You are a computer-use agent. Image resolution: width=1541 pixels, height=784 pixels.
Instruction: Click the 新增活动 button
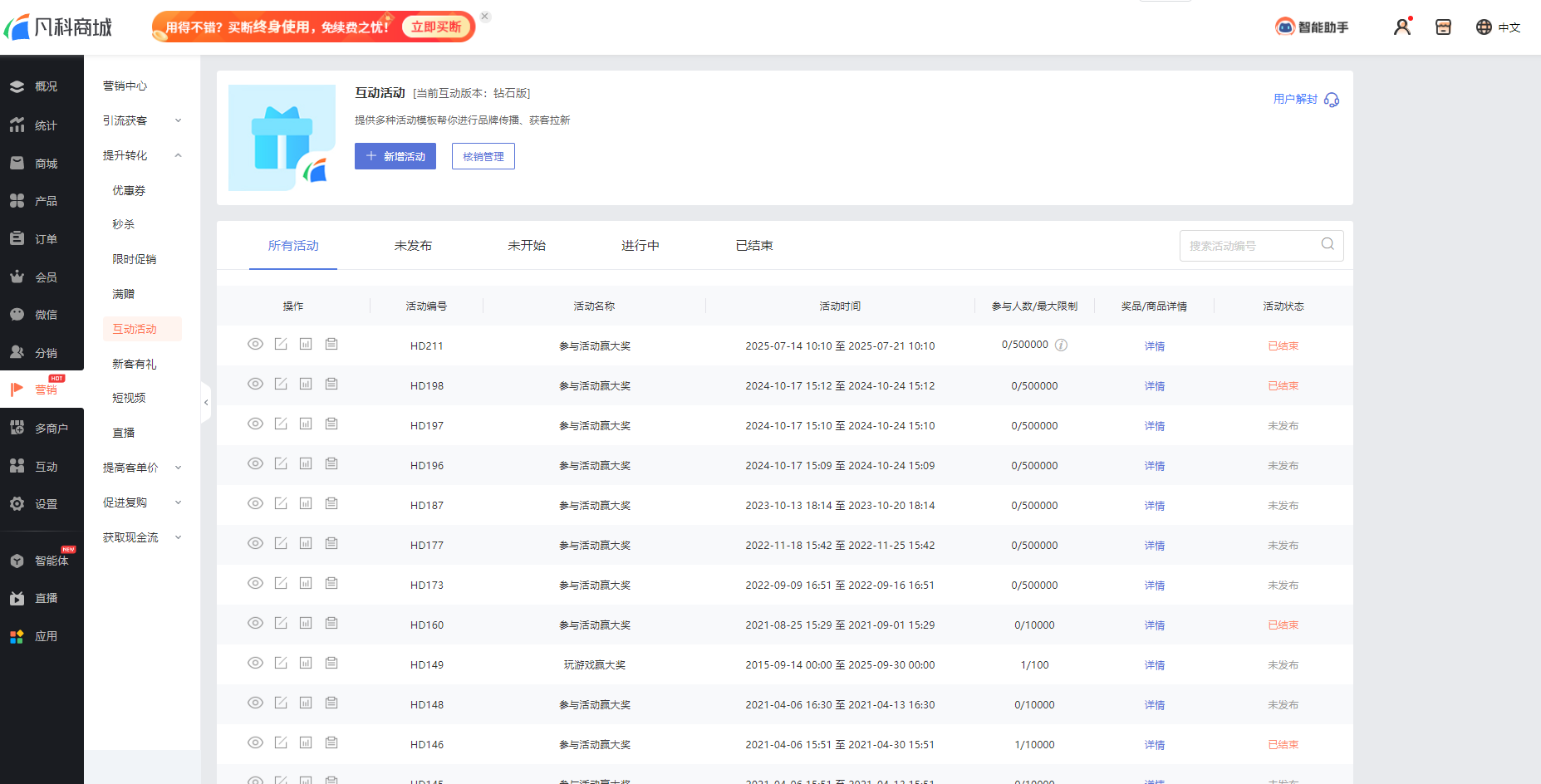[395, 156]
